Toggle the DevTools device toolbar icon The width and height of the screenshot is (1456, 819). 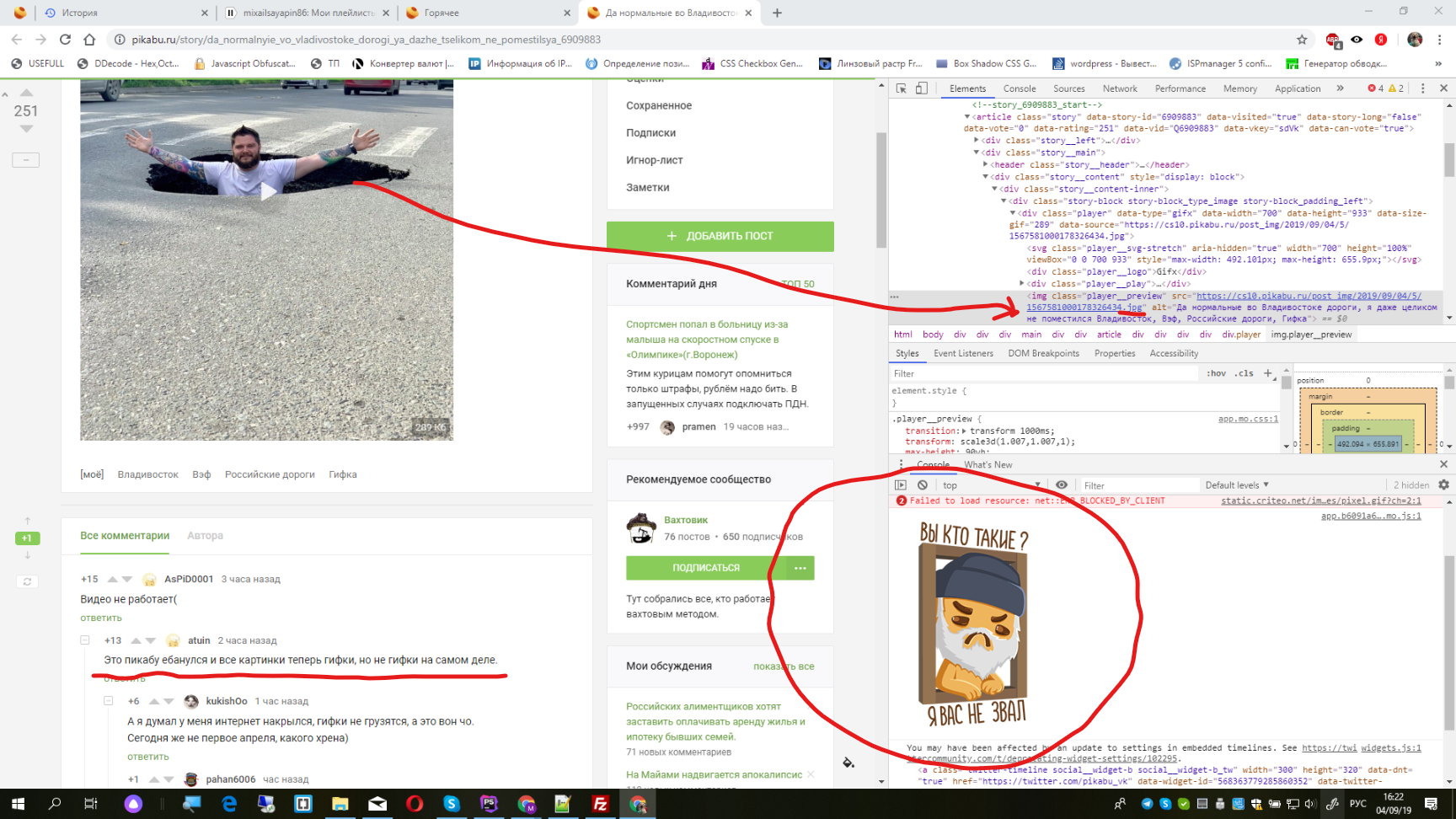click(x=922, y=88)
